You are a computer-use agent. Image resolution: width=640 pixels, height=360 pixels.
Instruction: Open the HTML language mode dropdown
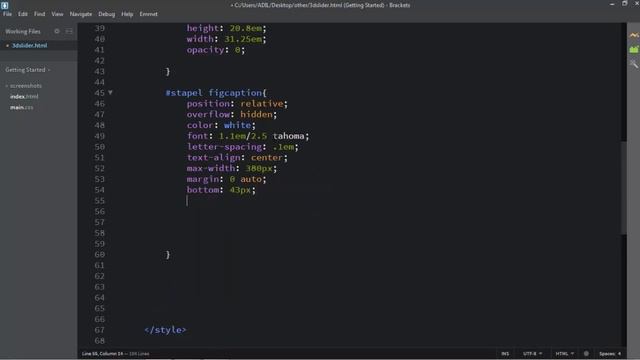(564, 353)
